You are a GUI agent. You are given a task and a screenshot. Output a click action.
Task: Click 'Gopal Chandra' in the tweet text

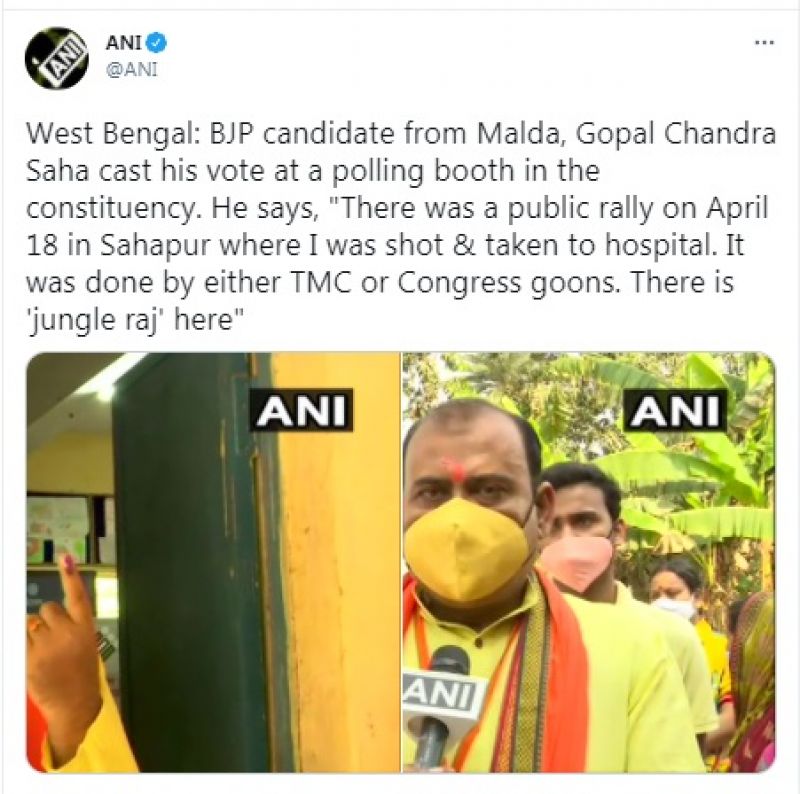676,134
